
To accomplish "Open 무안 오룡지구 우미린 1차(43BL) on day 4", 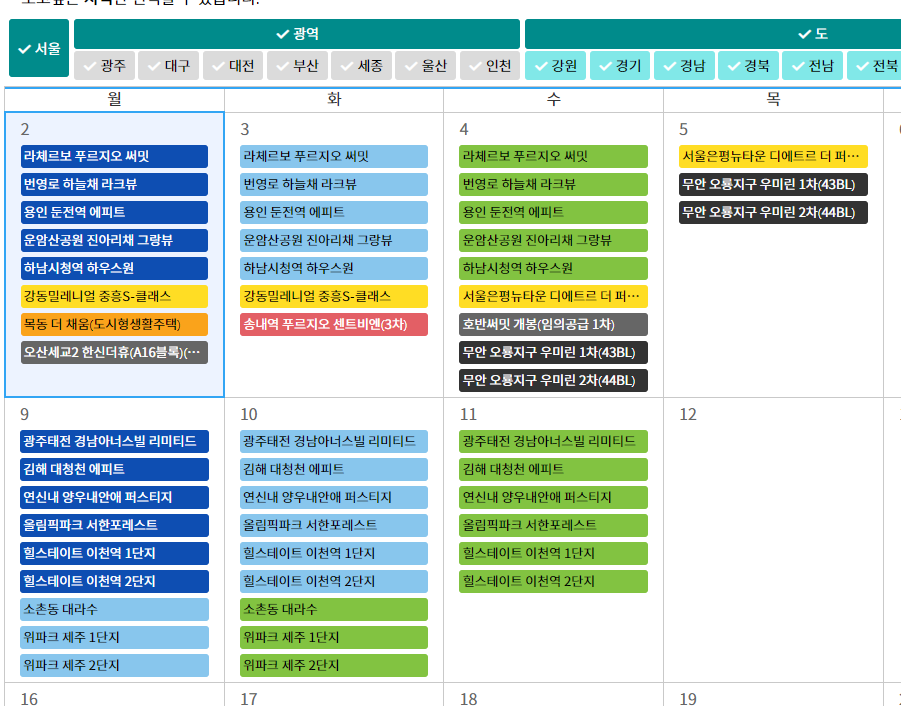I will (553, 353).
